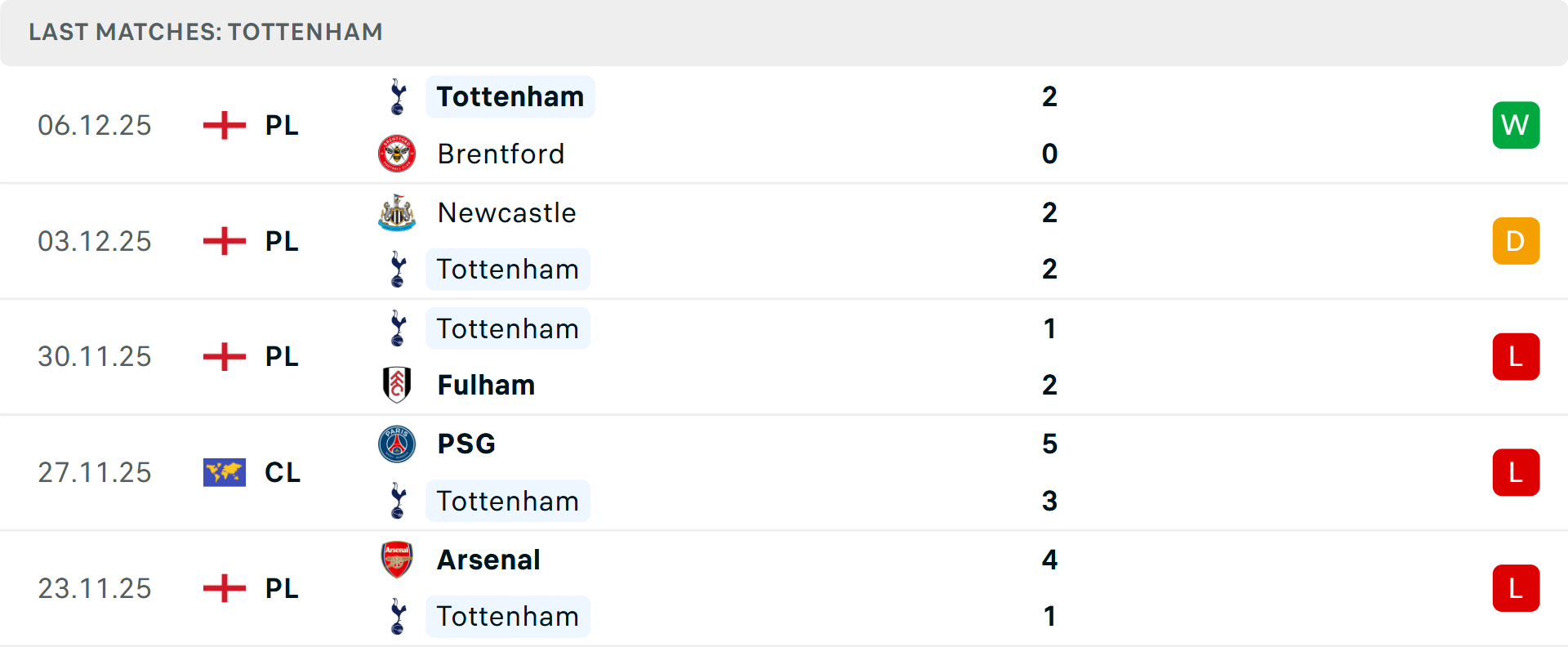
Task: Select the Brentford bee logo
Action: 397,154
